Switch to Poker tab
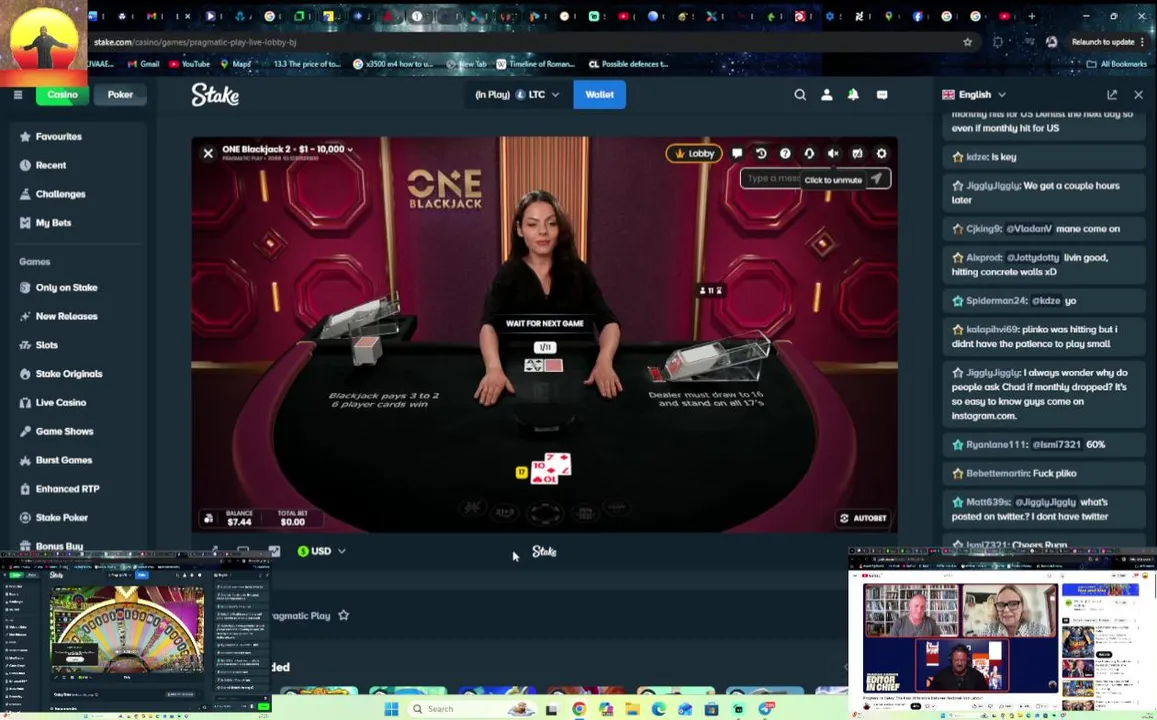This screenshot has width=1157, height=720. tap(120, 94)
